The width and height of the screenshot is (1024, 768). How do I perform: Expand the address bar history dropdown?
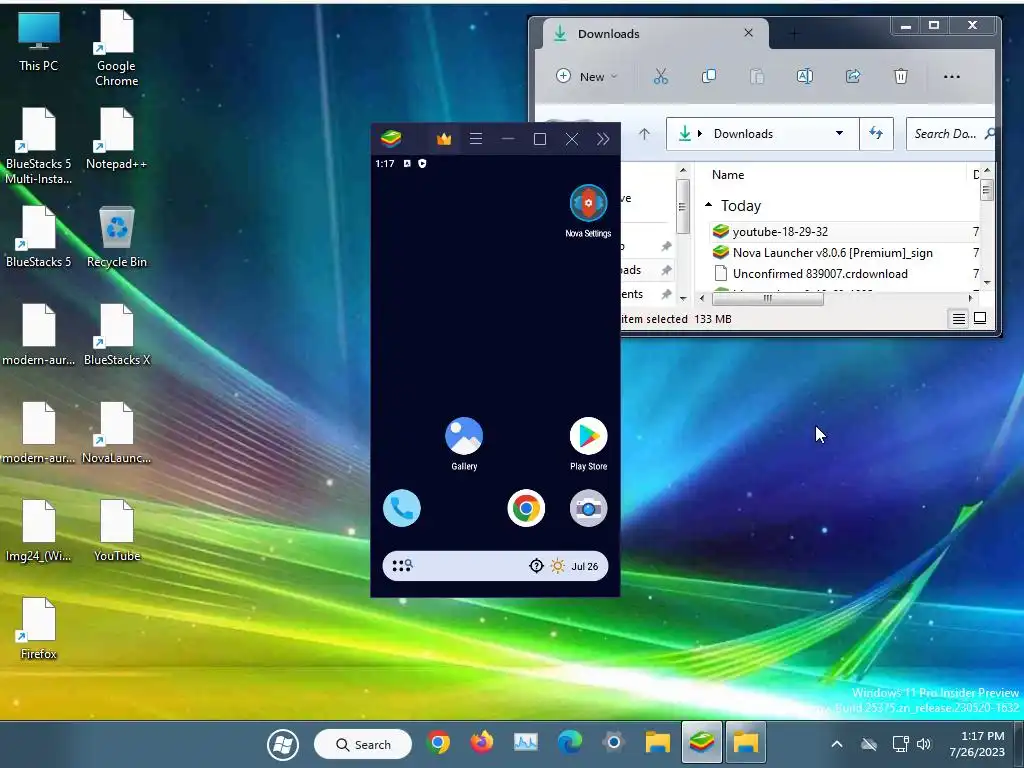click(839, 134)
